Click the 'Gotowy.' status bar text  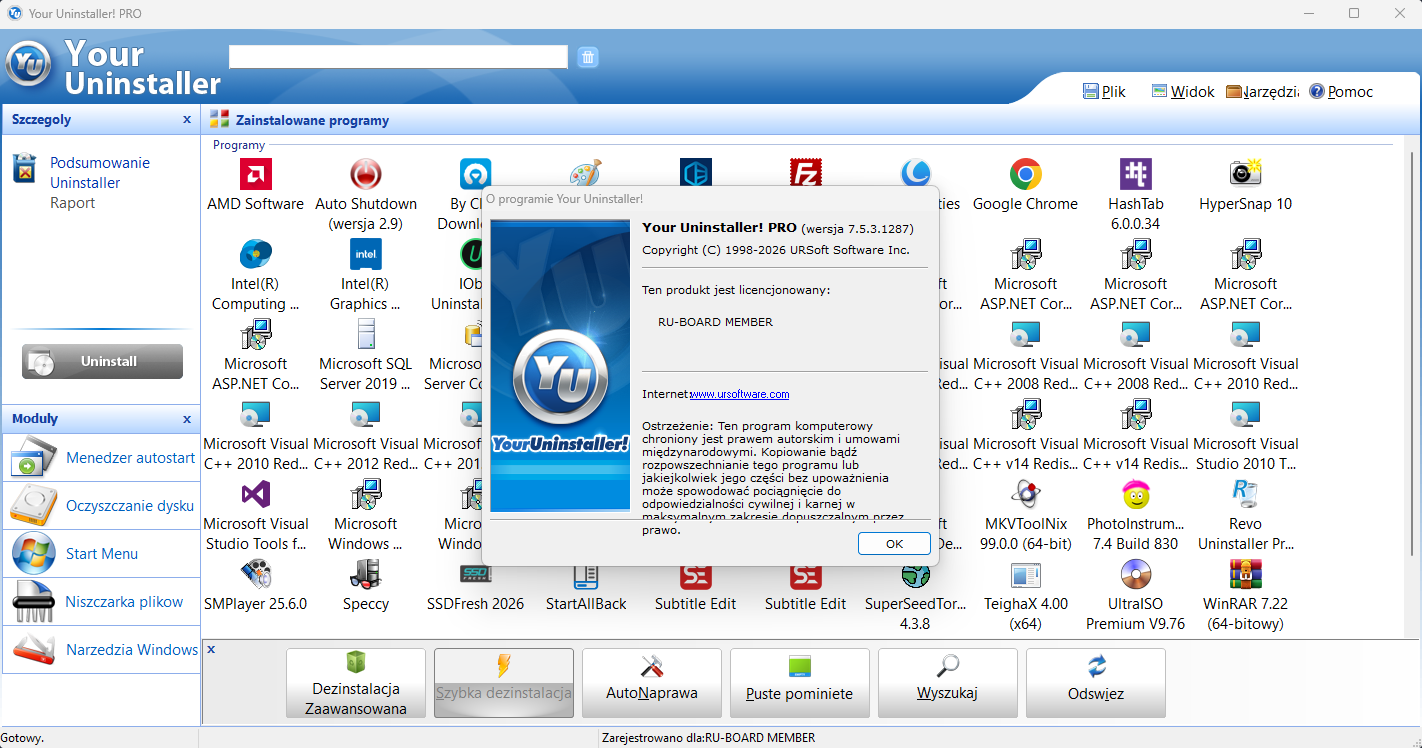click(x=23, y=738)
